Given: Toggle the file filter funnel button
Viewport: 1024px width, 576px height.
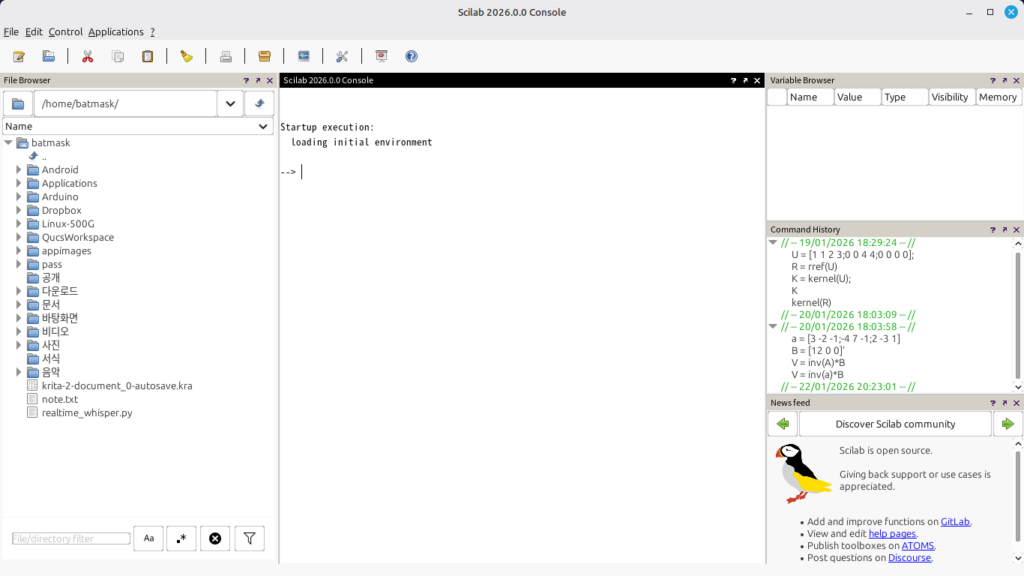Looking at the screenshot, I should 249,538.
